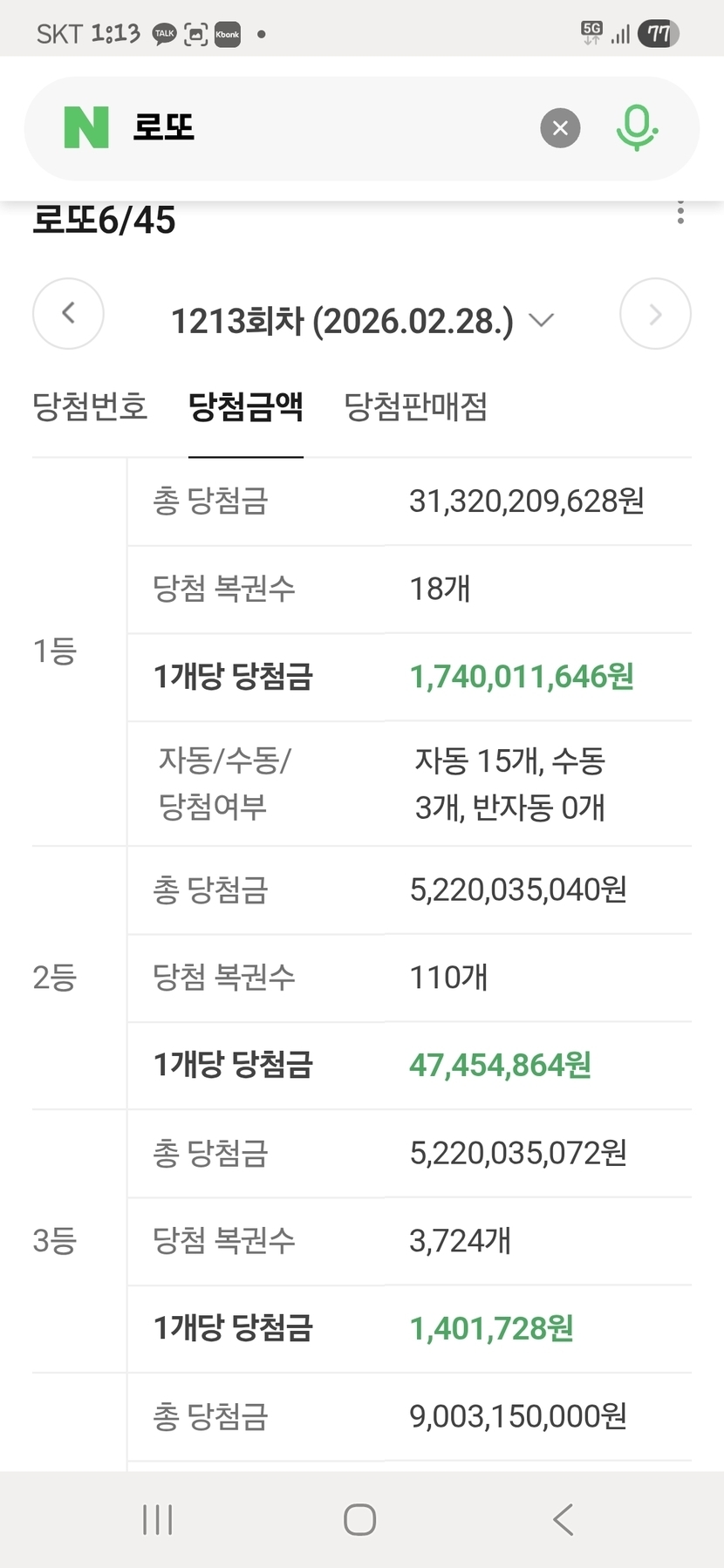Image resolution: width=724 pixels, height=1568 pixels.
Task: Select the 당첨금액 tab
Action: click(x=246, y=406)
